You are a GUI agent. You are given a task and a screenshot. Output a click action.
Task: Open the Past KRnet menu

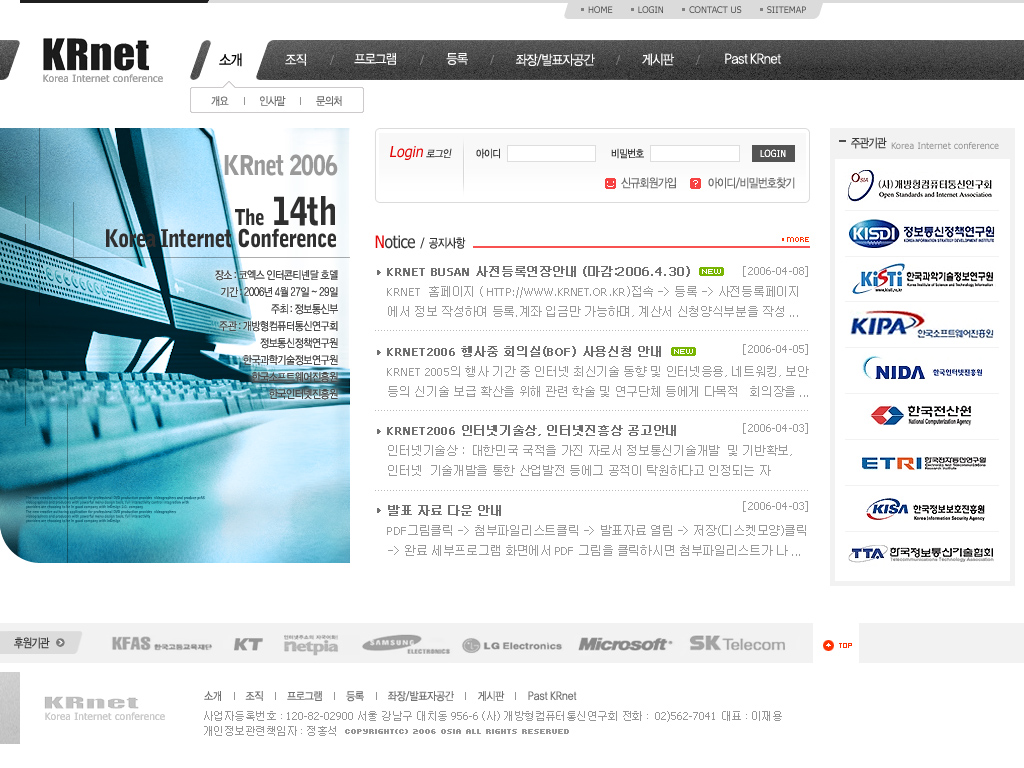pos(752,60)
